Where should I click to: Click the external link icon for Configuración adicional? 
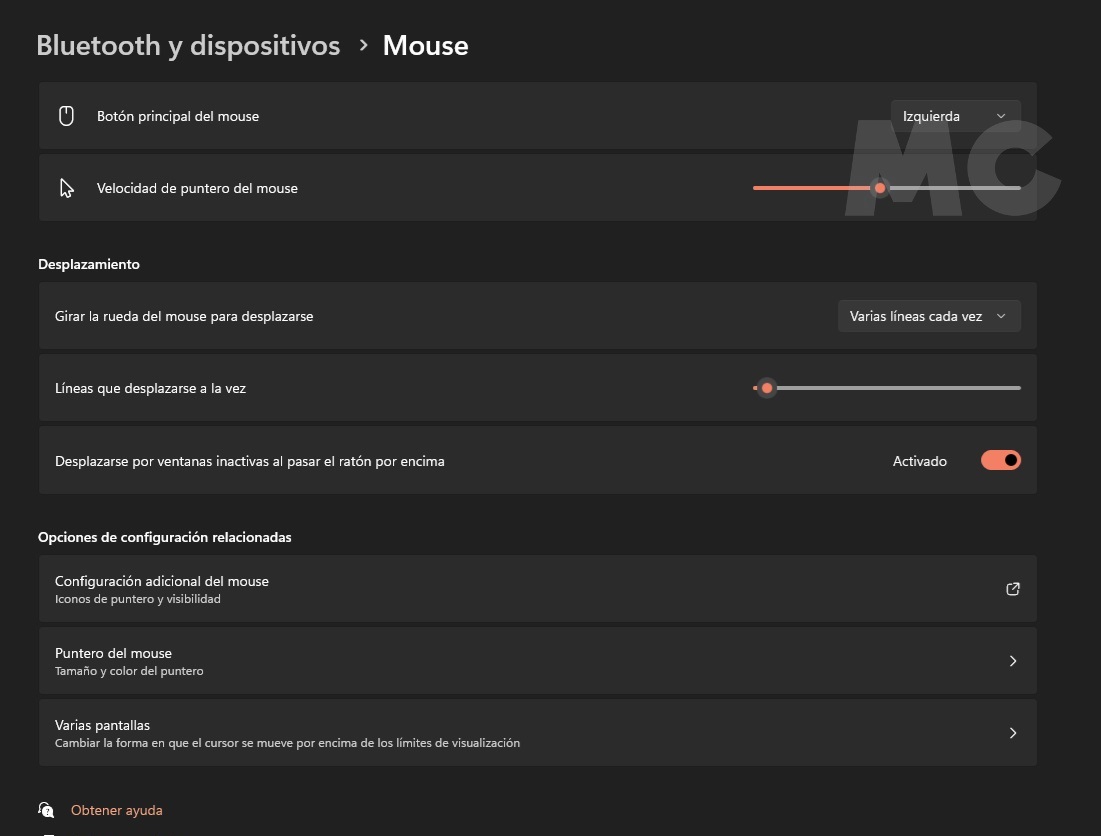point(1012,589)
